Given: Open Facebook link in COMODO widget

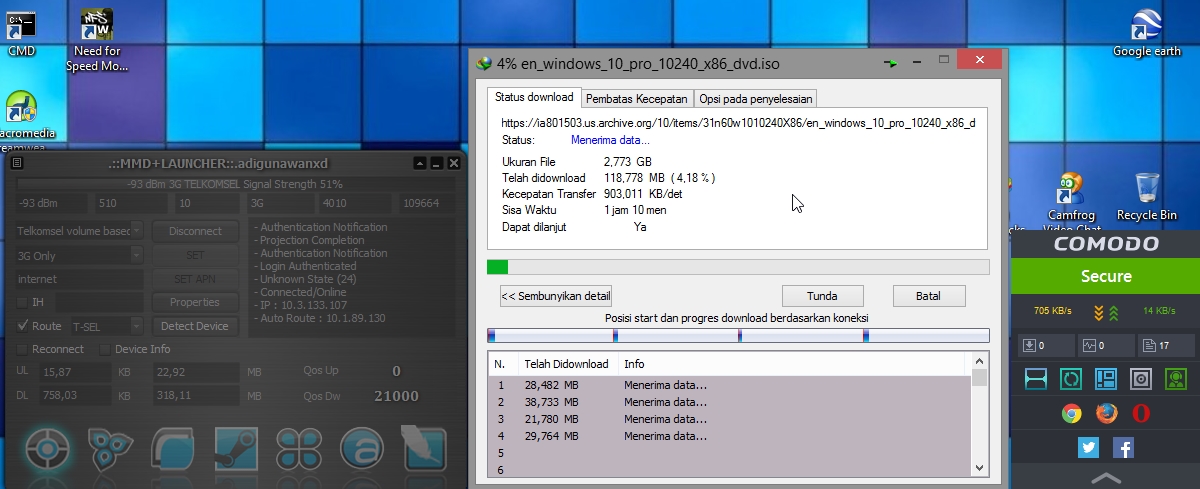Looking at the screenshot, I should pyautogui.click(x=1123, y=448).
